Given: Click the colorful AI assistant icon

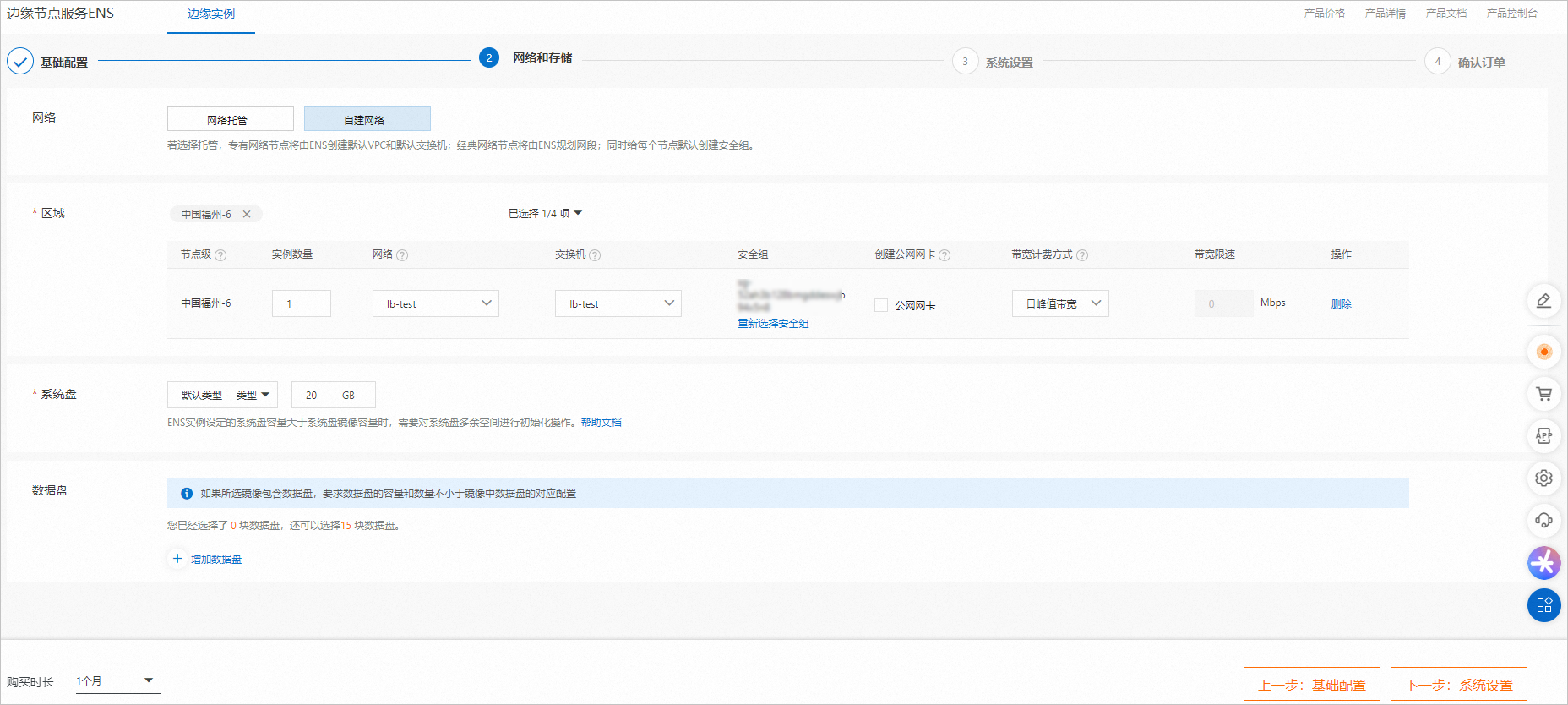Looking at the screenshot, I should (x=1543, y=563).
